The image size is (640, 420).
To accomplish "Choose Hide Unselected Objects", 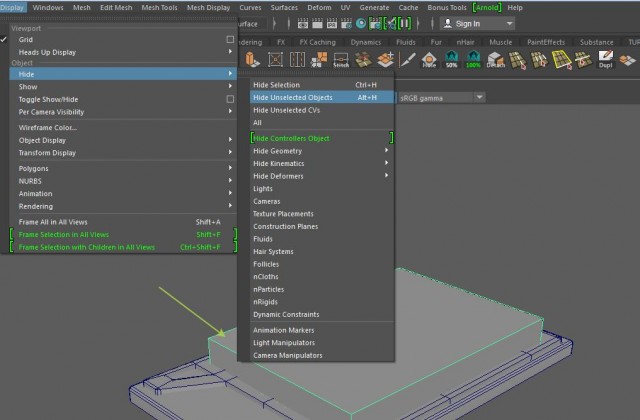I will tap(322, 98).
